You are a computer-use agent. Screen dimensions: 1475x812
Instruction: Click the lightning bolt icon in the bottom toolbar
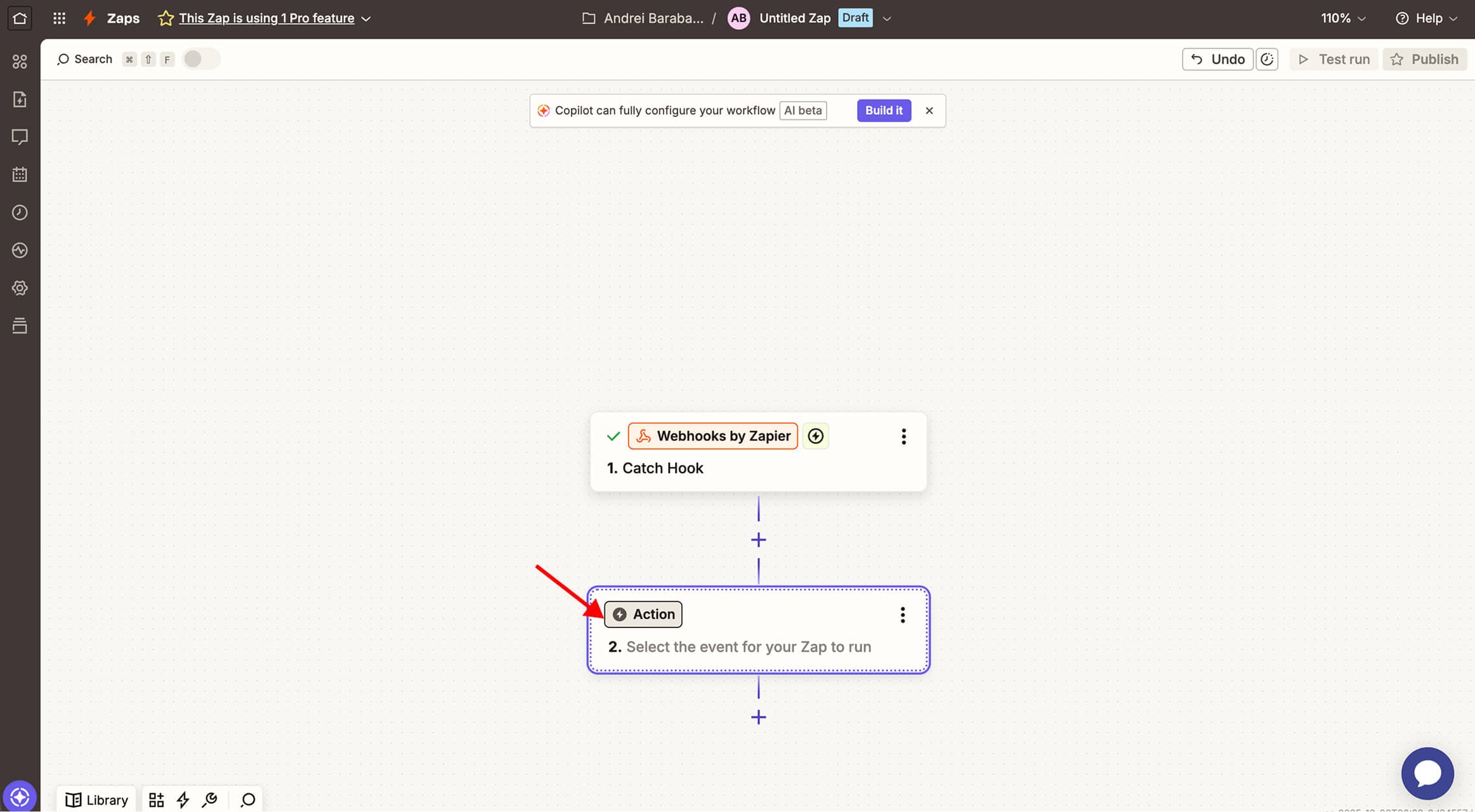pos(183,800)
